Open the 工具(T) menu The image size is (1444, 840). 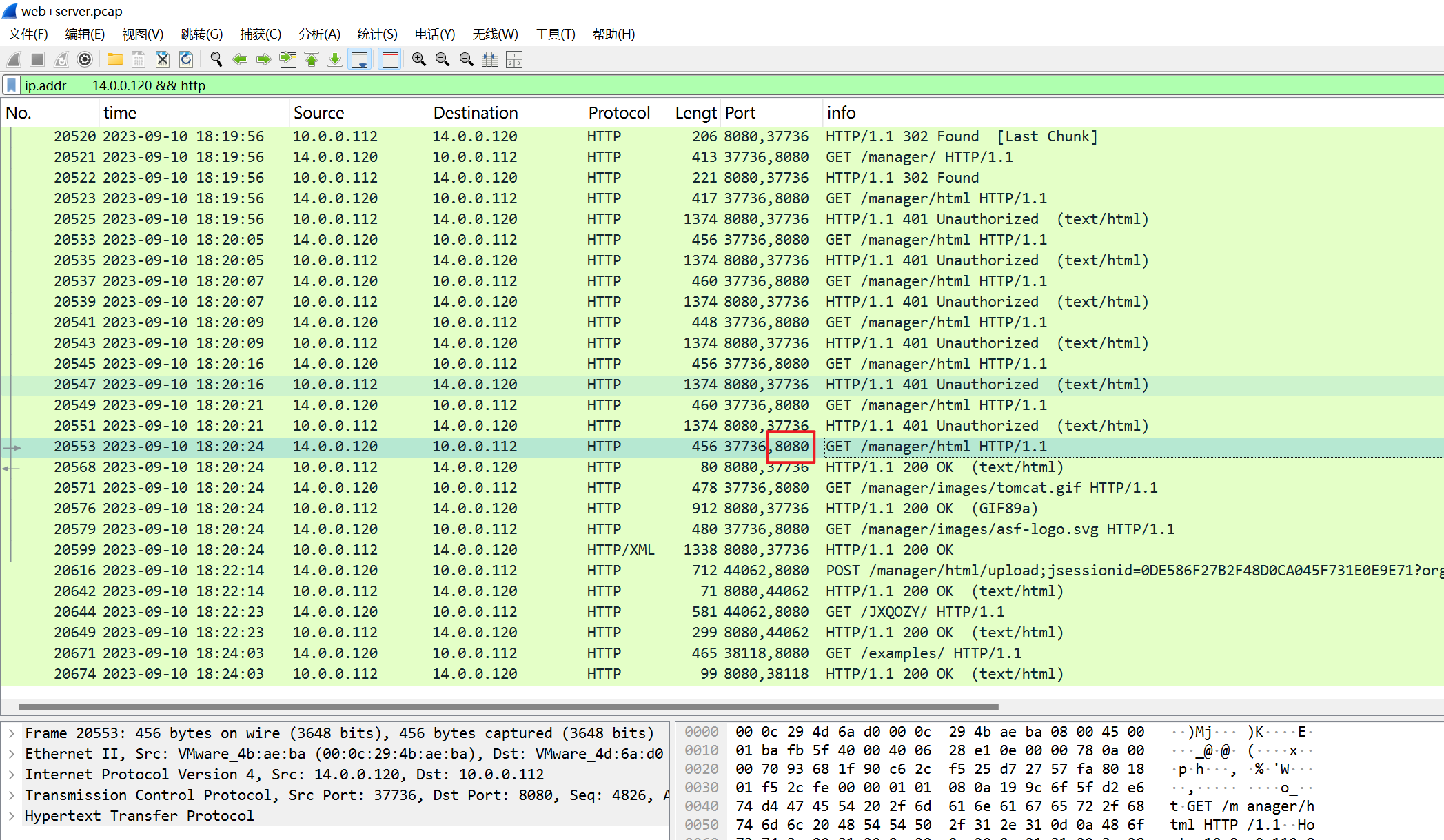[x=556, y=34]
